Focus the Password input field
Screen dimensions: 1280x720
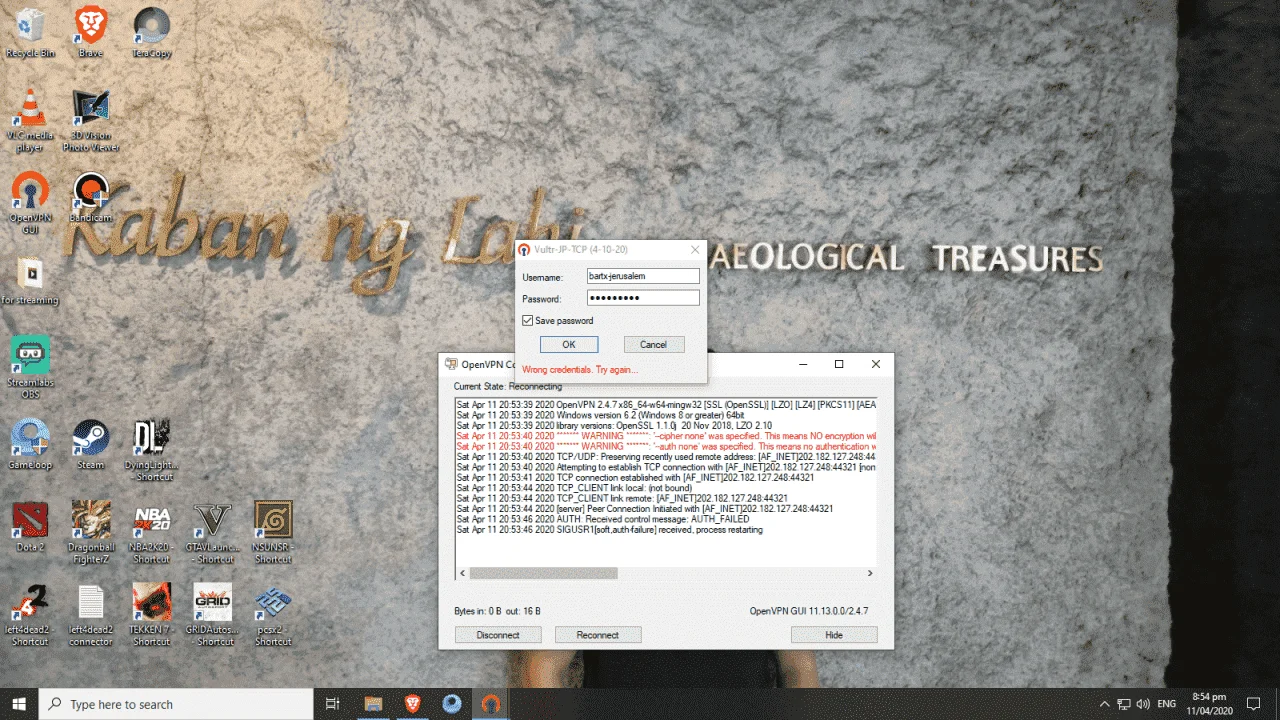click(x=643, y=298)
